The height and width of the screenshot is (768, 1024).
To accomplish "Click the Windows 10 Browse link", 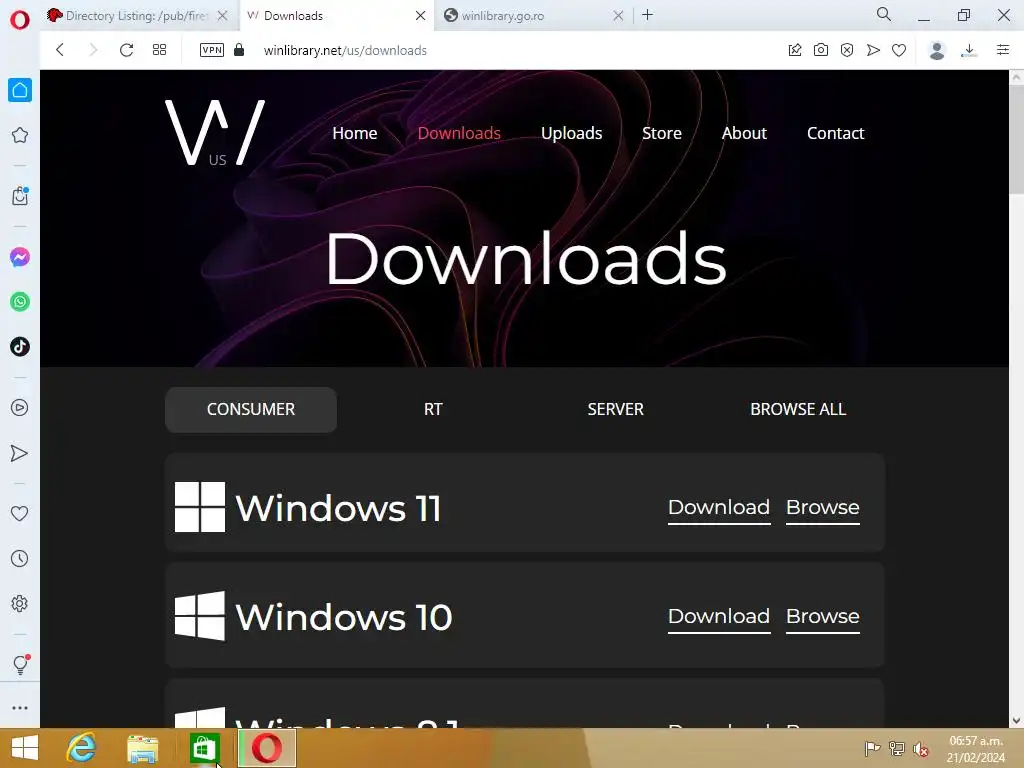I will click(x=823, y=617).
